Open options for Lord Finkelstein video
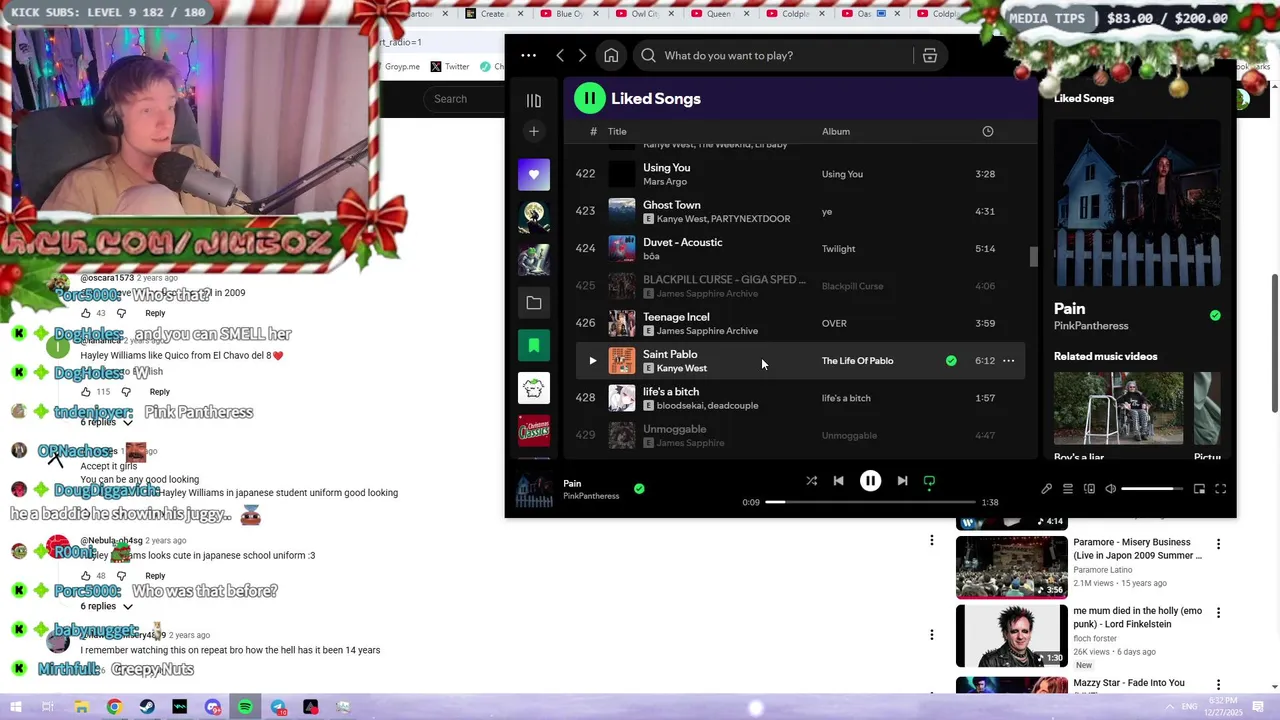 pos(1218,613)
